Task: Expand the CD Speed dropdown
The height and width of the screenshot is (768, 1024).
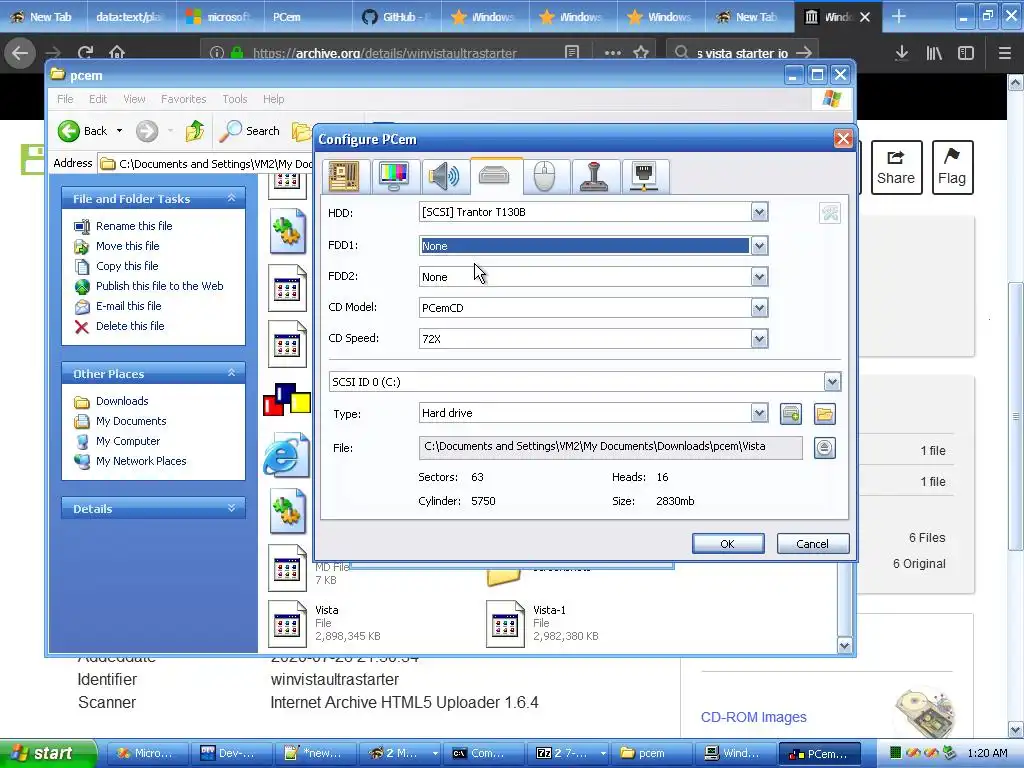Action: 759,339
